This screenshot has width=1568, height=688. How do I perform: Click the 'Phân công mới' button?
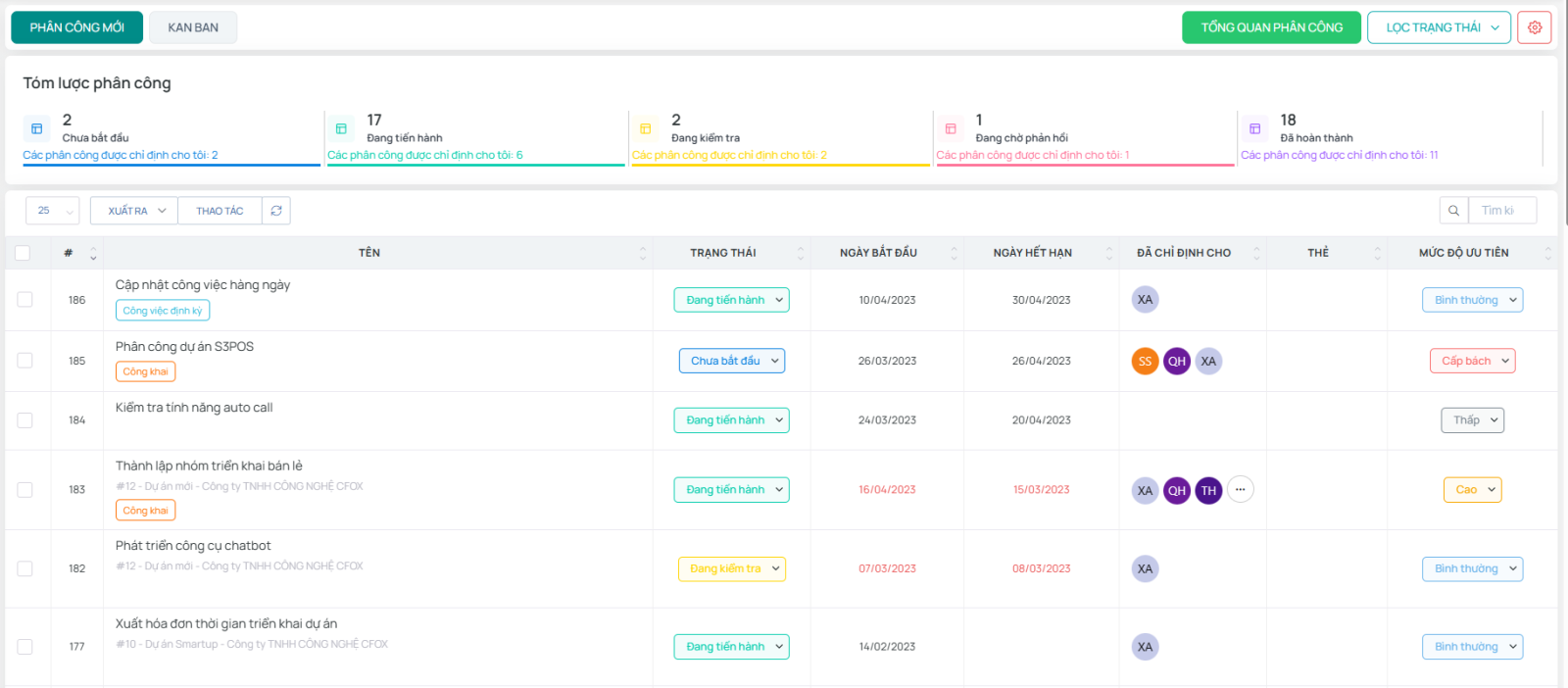76,27
